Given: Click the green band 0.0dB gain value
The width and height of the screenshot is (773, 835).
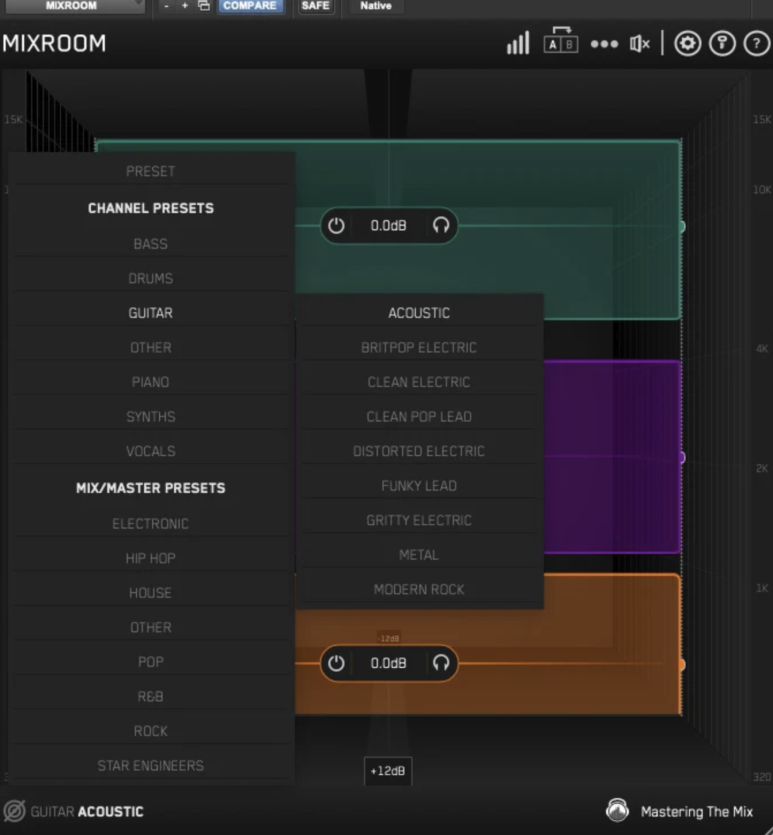Looking at the screenshot, I should click(x=389, y=226).
